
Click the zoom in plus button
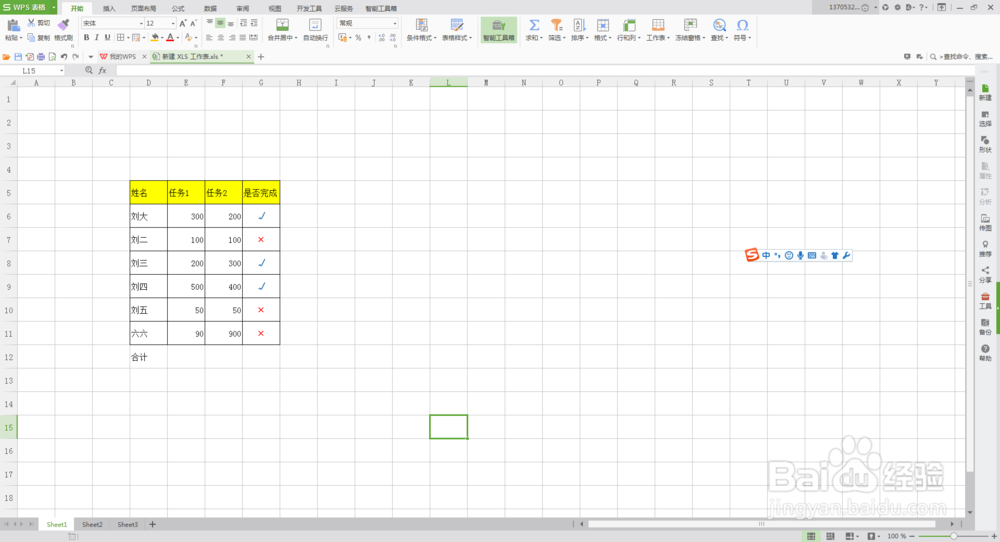pyautogui.click(x=994, y=536)
